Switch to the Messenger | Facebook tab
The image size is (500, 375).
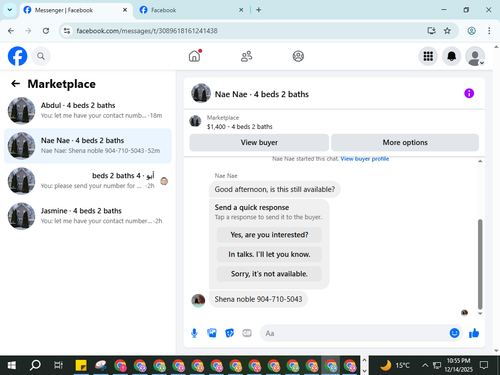tap(75, 10)
